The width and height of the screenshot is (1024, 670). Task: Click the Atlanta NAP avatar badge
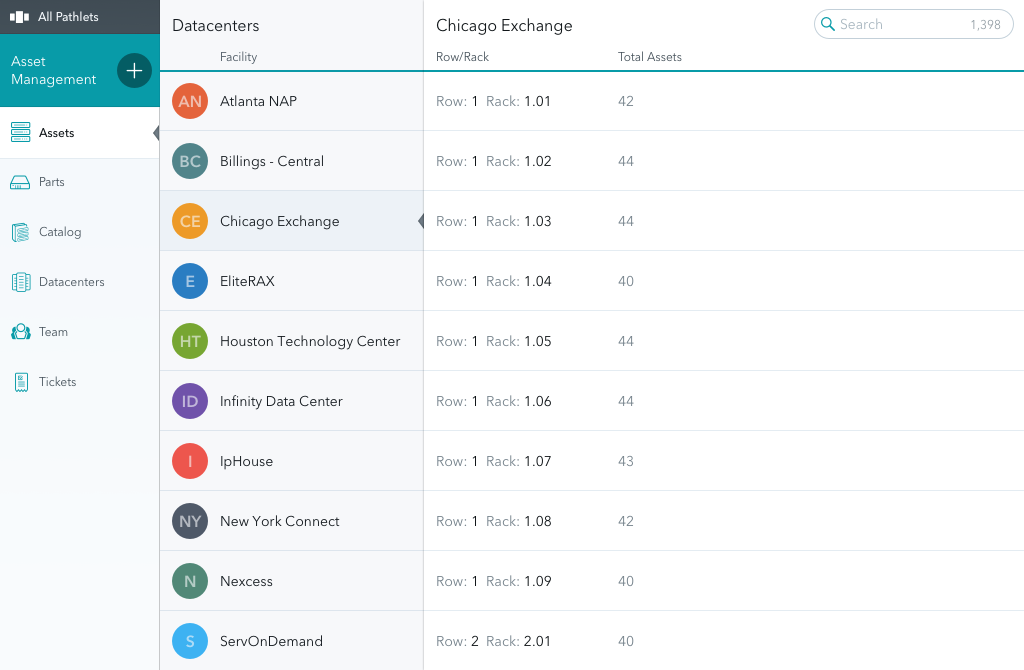[x=189, y=101]
